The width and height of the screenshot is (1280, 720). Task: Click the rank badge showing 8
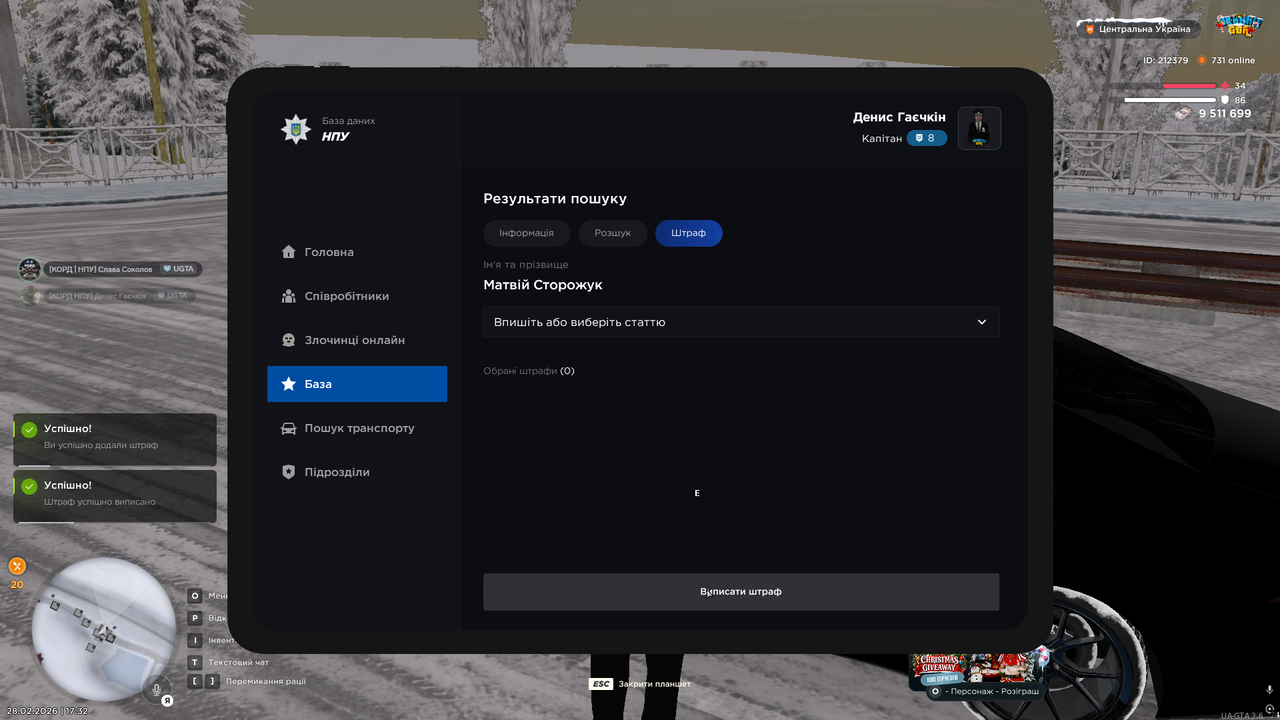coord(927,138)
